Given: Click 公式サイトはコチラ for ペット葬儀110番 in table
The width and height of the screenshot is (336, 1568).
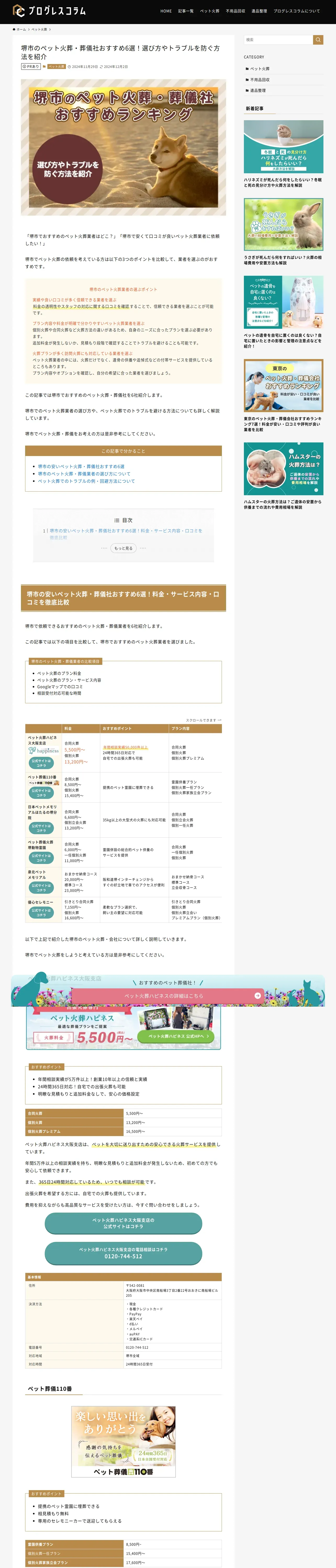Looking at the screenshot, I should (x=41, y=793).
